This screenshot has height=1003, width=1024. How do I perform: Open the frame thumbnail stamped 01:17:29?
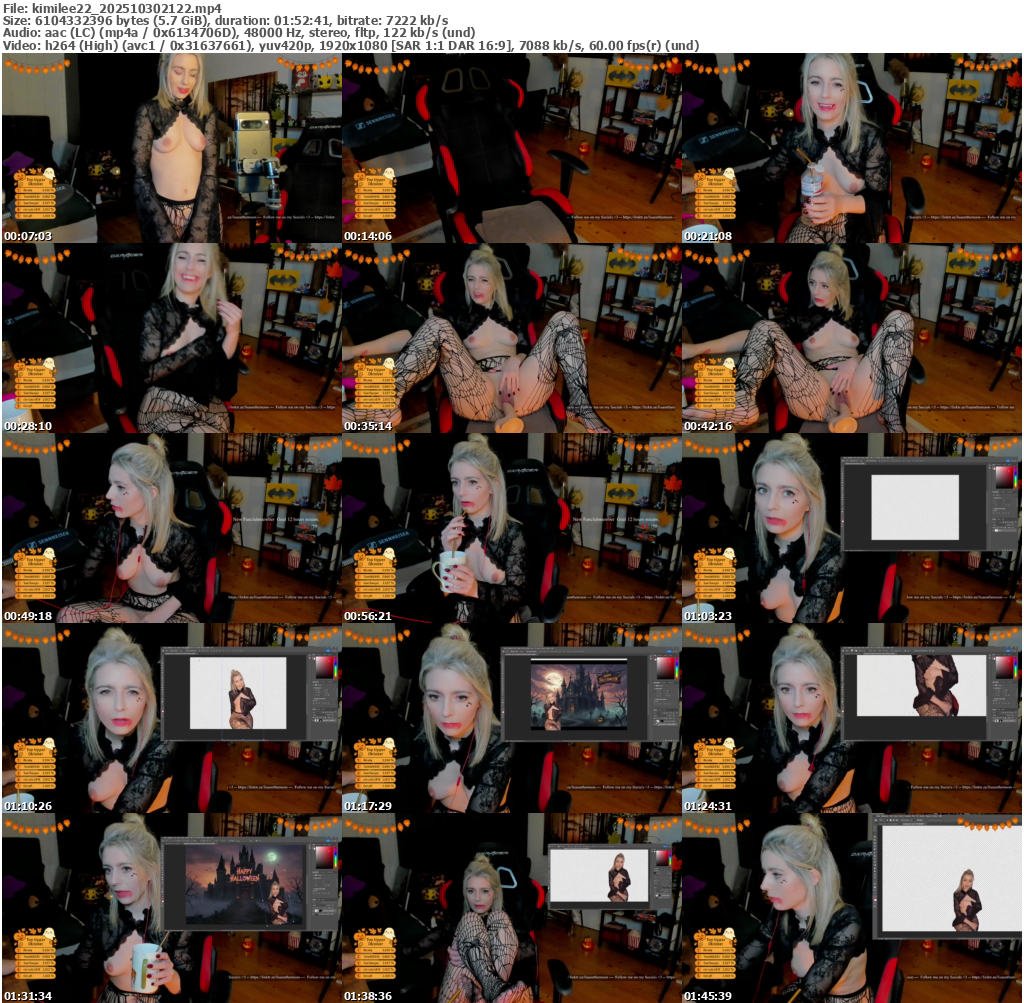pyautogui.click(x=511, y=718)
